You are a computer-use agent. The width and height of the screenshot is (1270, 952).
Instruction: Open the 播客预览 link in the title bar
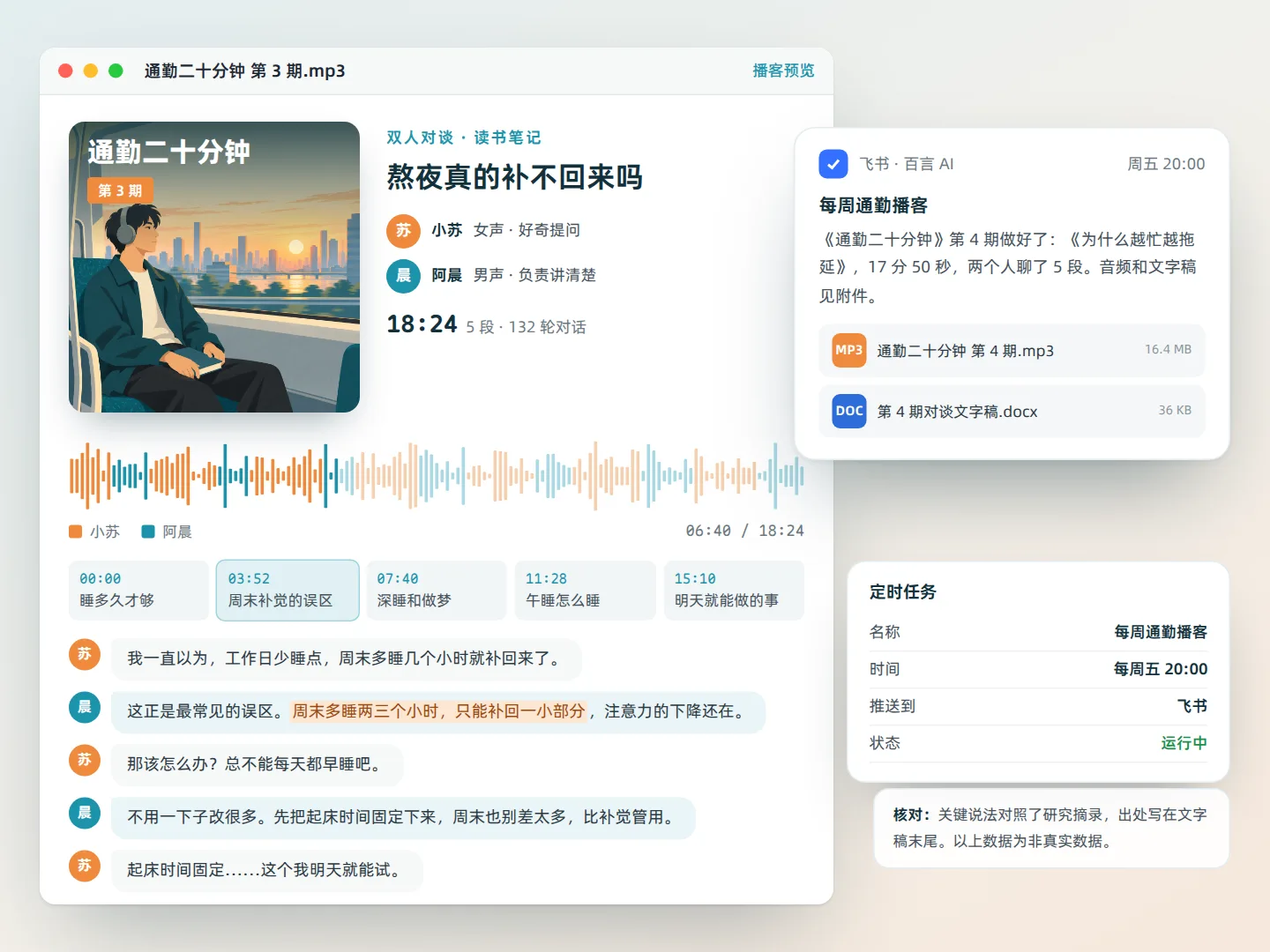783,71
